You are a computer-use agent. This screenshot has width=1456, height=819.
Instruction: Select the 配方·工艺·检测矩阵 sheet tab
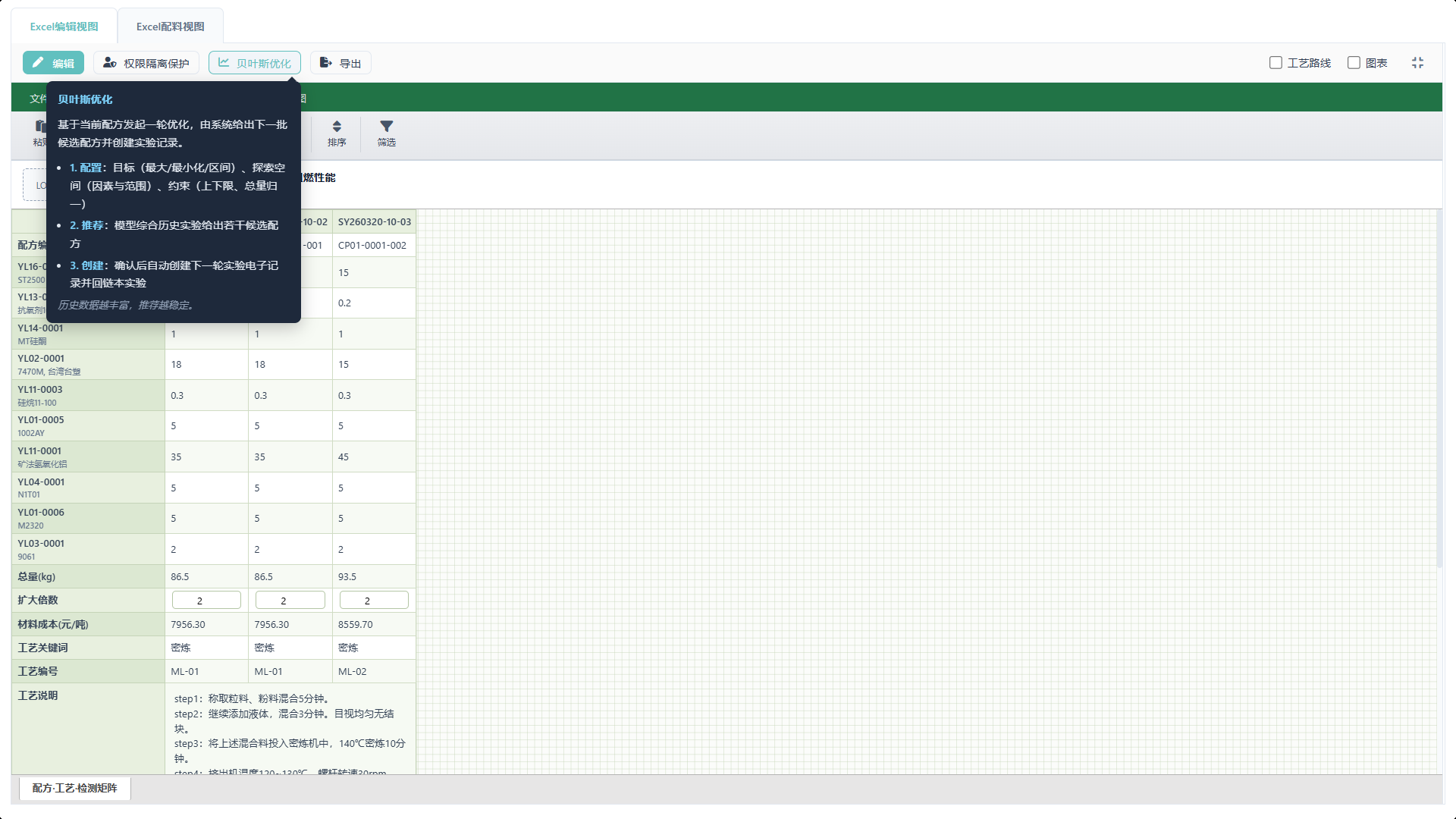coord(75,788)
